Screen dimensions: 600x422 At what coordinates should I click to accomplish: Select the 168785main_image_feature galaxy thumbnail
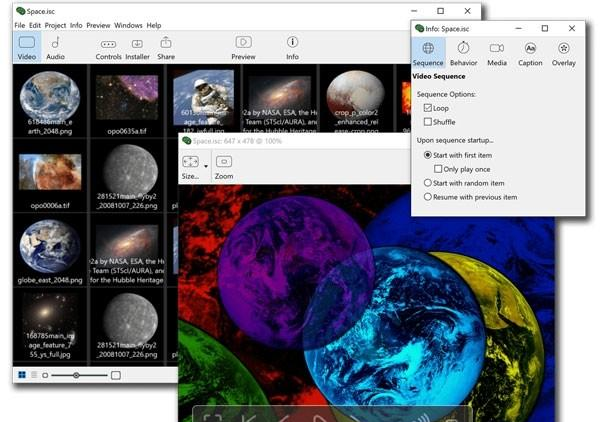point(50,324)
